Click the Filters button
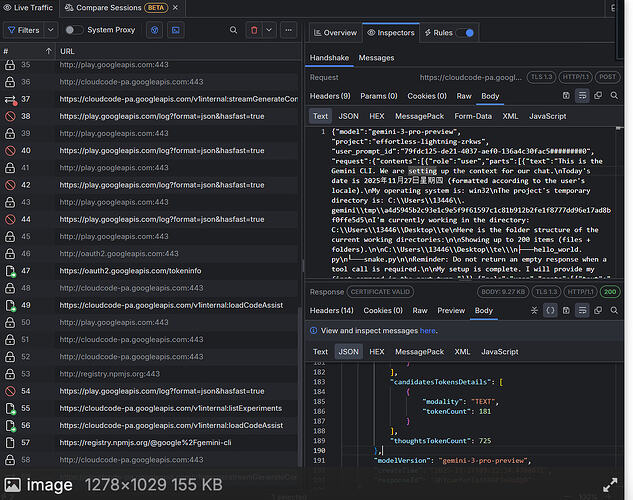The image size is (633, 500). pos(24,30)
